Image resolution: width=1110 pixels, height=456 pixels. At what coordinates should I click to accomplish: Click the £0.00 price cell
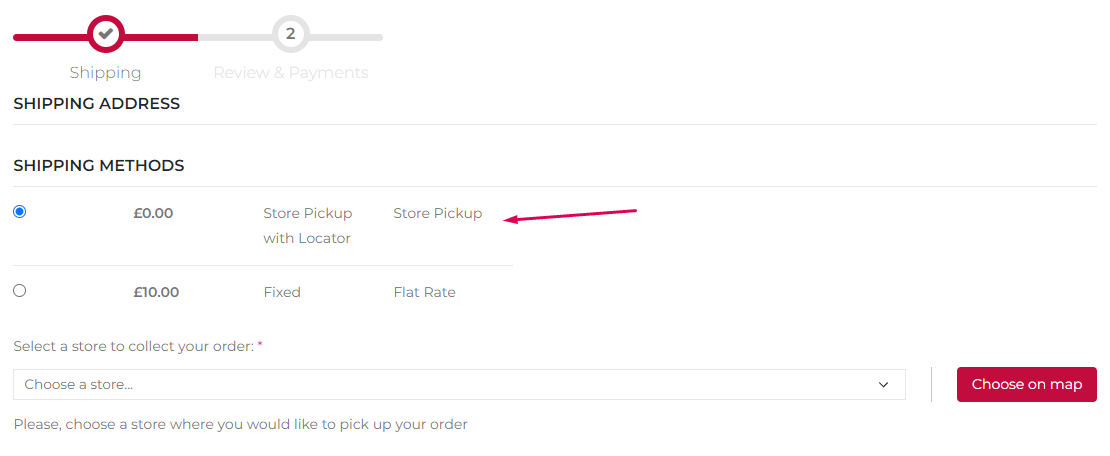tap(153, 213)
